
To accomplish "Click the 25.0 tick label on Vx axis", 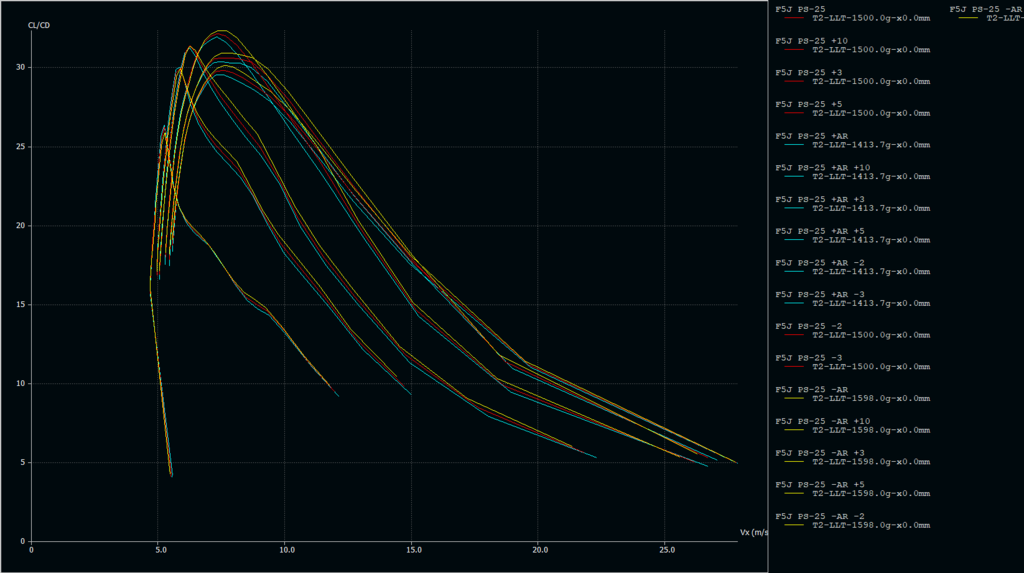I will [667, 549].
